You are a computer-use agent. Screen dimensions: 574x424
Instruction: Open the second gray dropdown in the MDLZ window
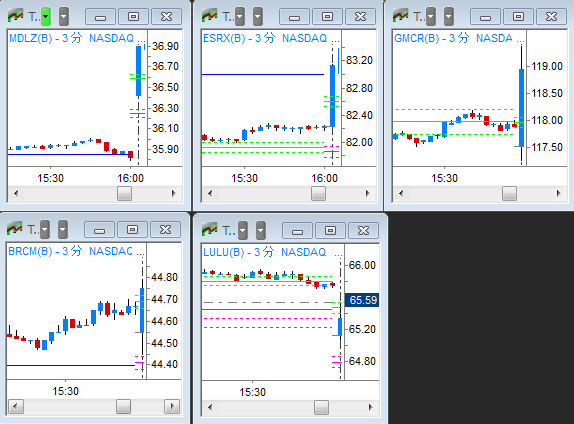[64, 16]
